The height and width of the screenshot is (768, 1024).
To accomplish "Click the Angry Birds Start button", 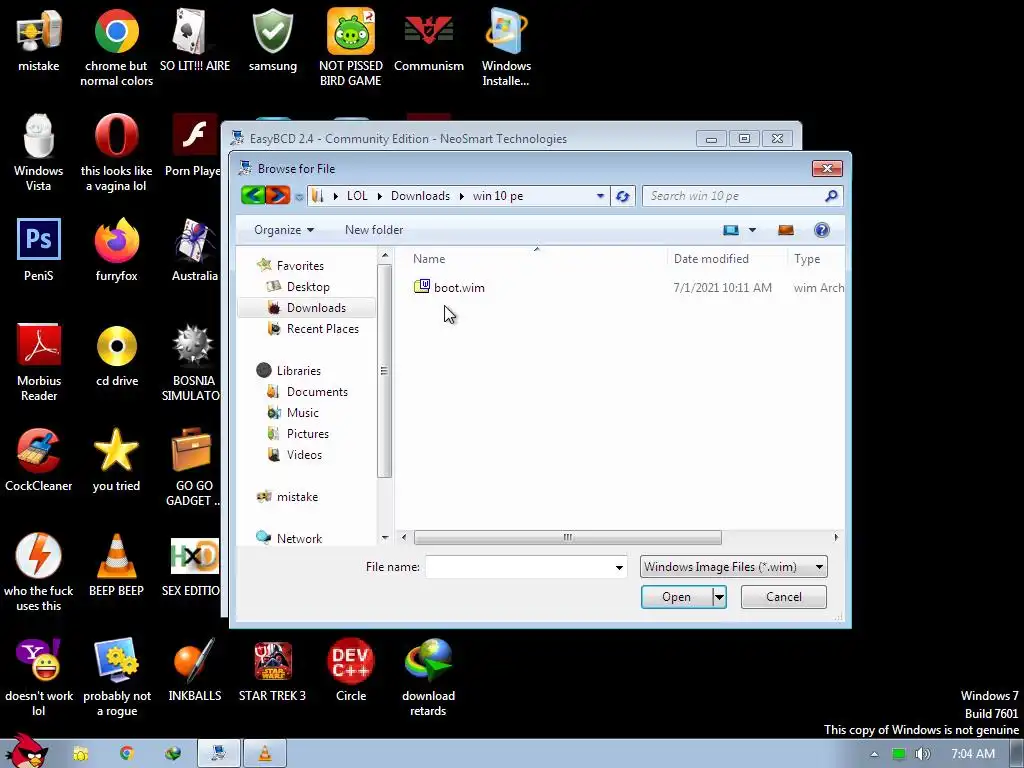I will [27, 751].
